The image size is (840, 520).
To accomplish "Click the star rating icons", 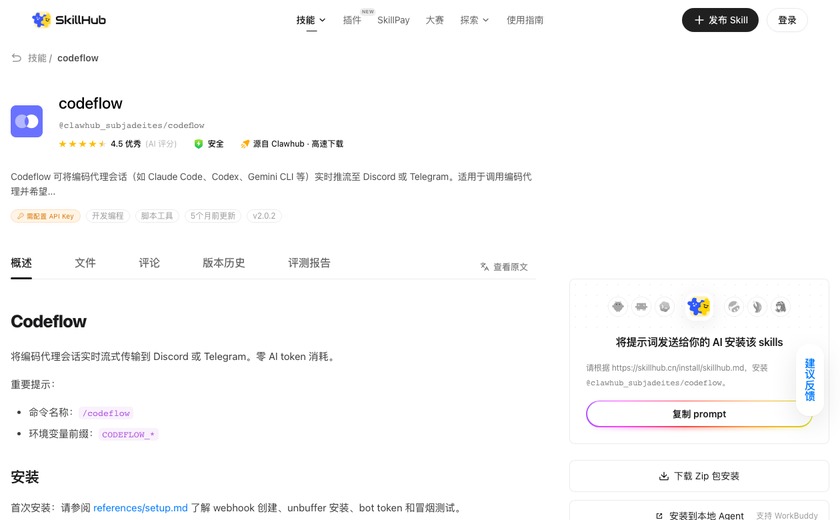I will [82, 144].
